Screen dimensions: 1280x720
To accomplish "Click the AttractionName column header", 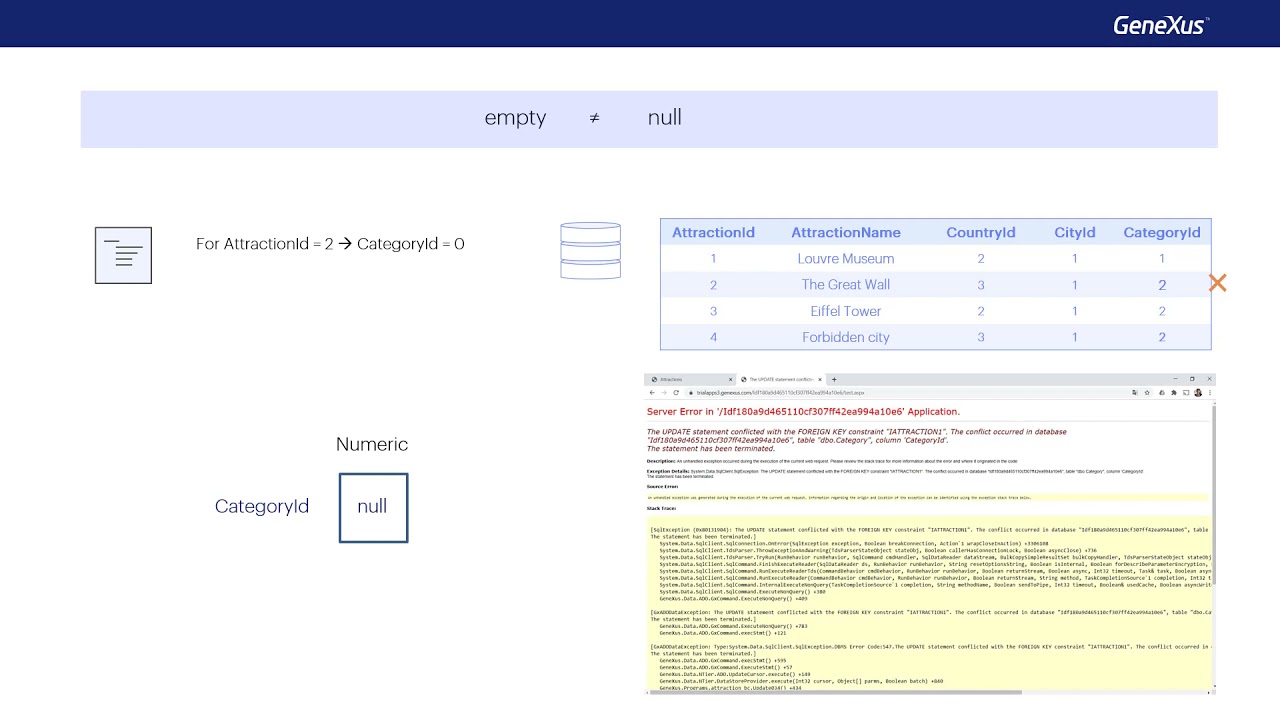I will [x=846, y=232].
